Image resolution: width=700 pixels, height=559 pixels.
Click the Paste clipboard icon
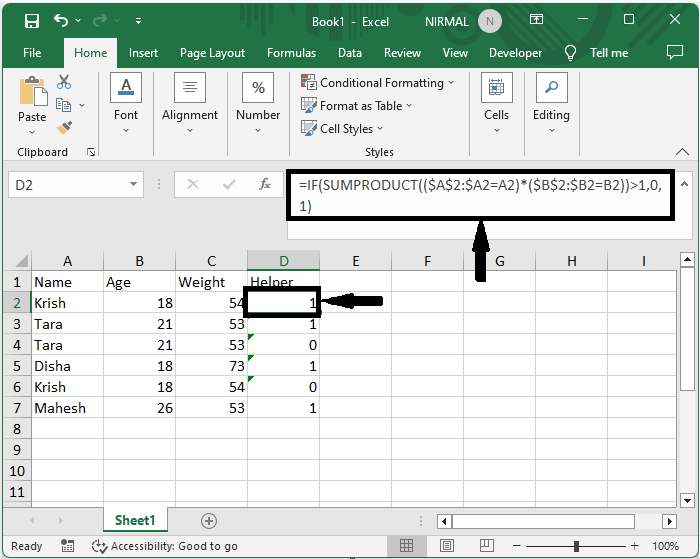coord(32,100)
